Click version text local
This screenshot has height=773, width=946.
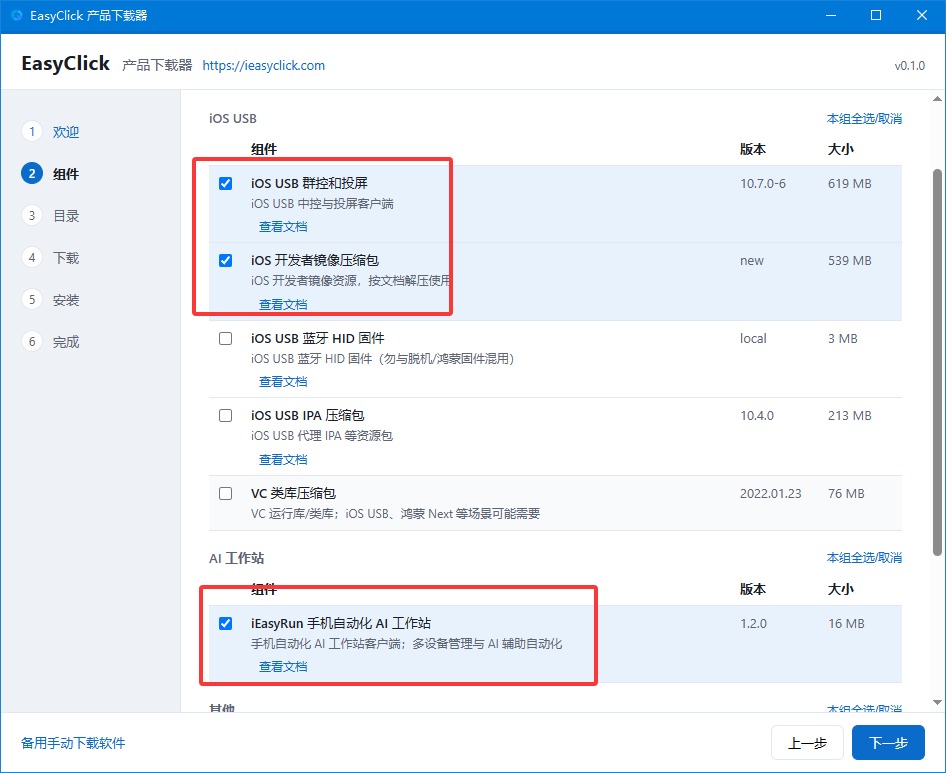[753, 339]
